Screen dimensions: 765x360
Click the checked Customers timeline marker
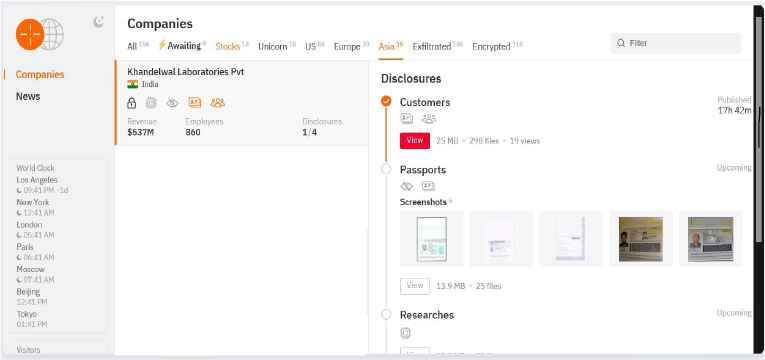tap(386, 101)
